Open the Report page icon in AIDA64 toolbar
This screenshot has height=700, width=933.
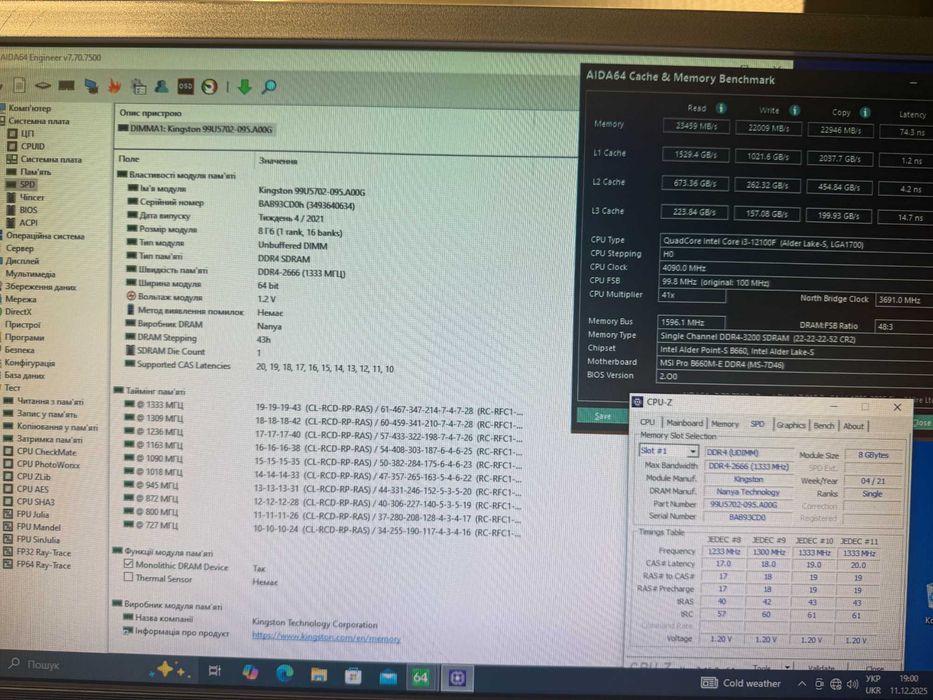[20, 85]
